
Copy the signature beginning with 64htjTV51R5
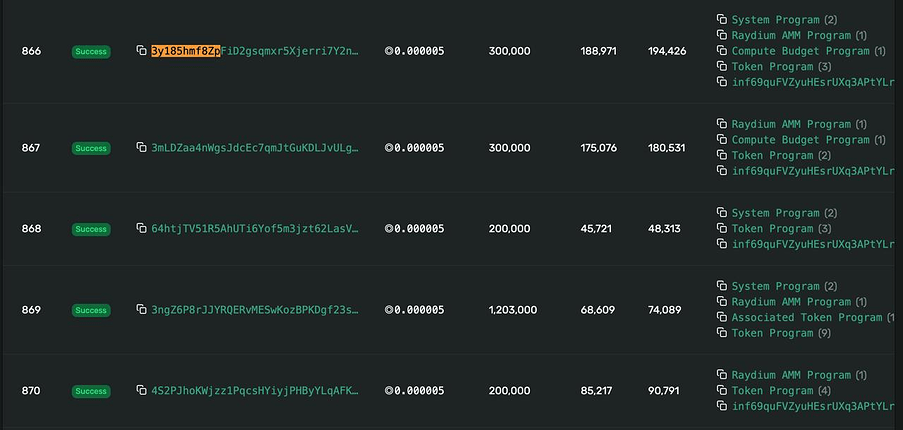point(142,229)
